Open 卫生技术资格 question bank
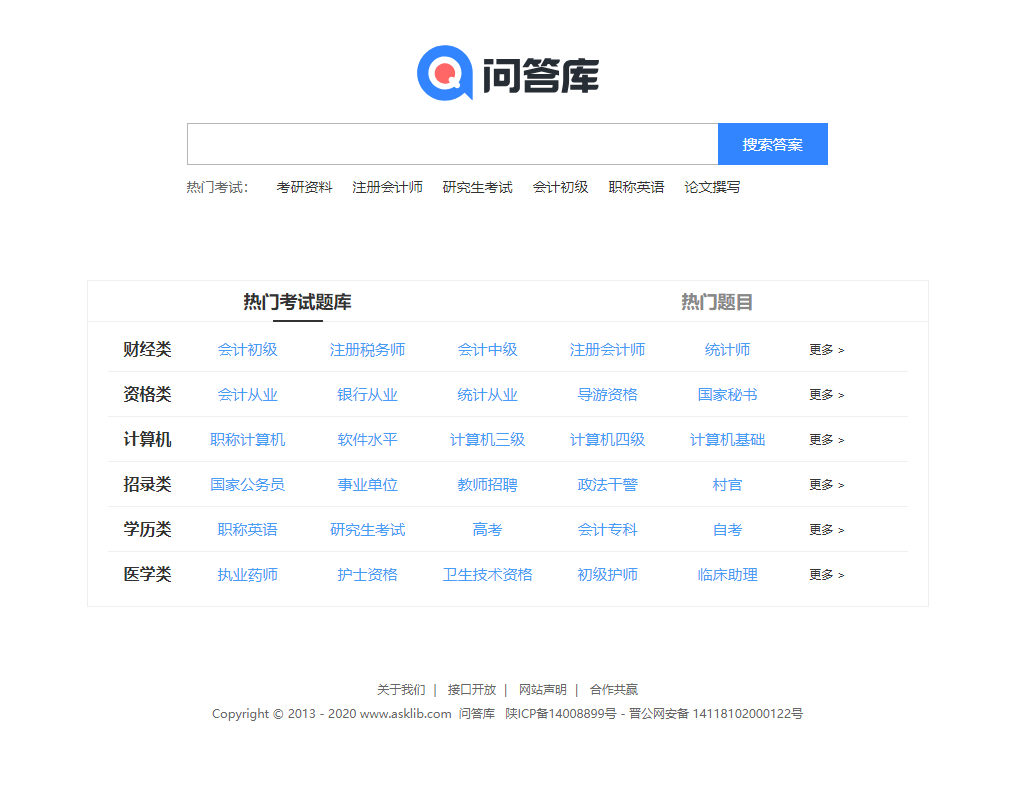 coord(488,575)
